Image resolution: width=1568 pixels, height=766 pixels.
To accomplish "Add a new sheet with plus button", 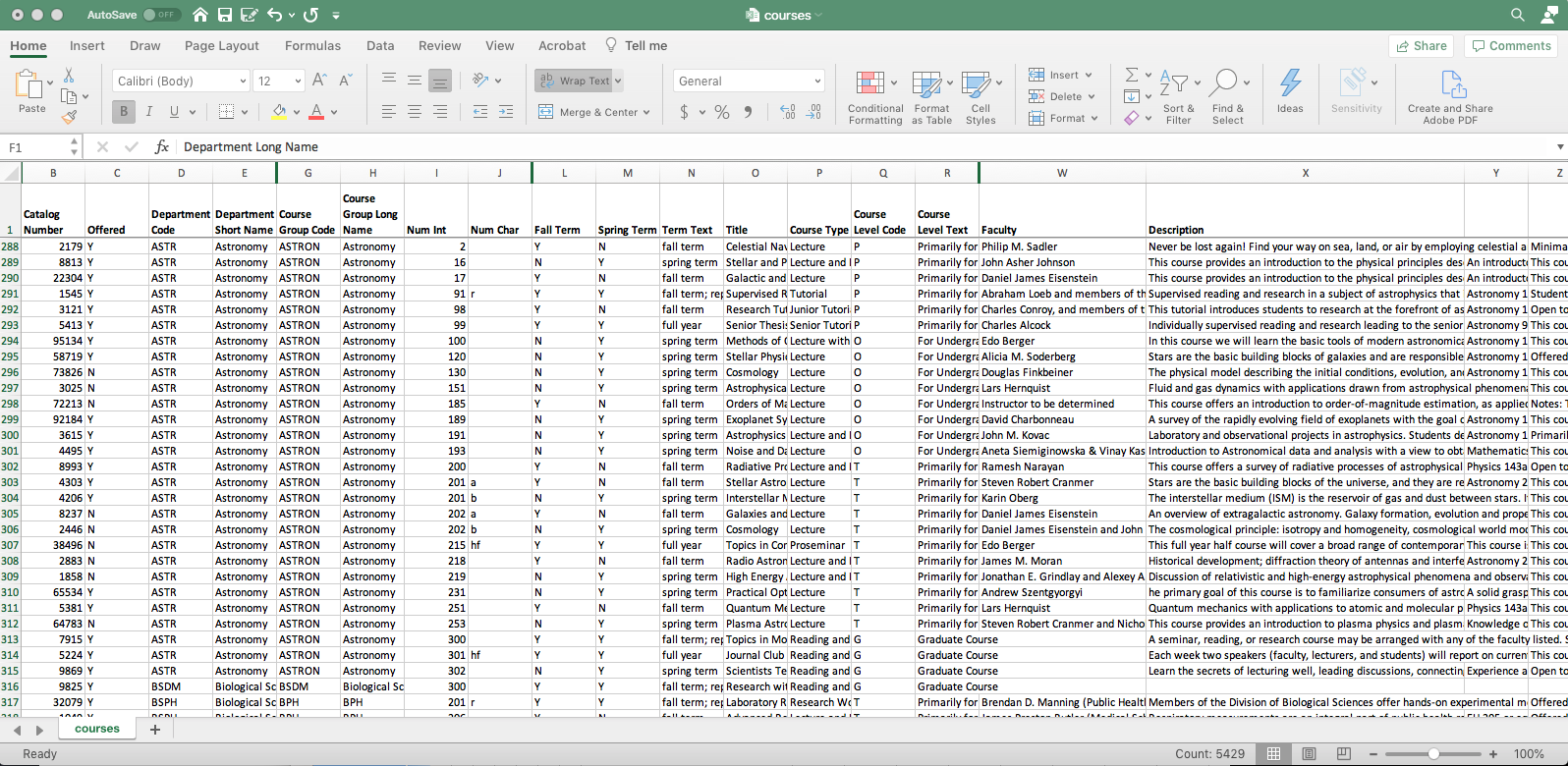I will point(154,729).
